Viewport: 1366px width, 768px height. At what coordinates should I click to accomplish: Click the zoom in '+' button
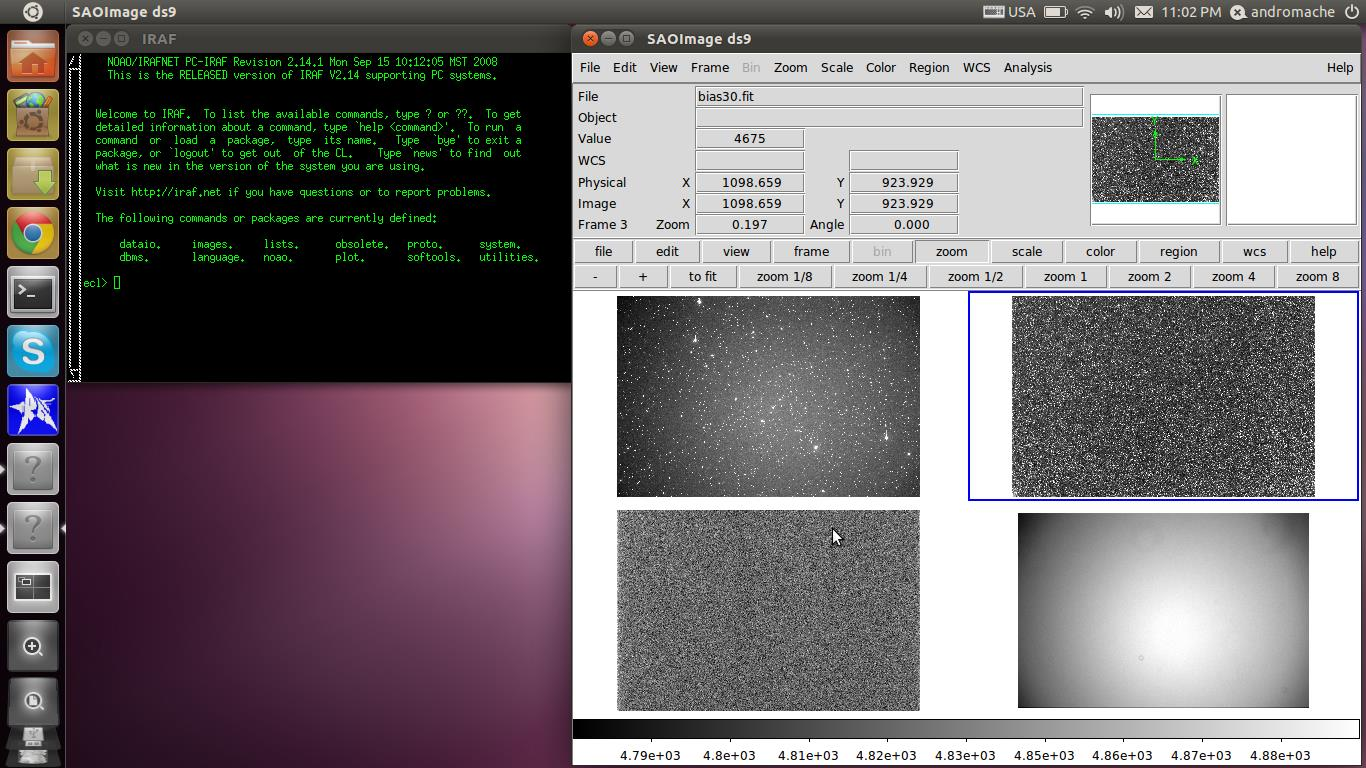[642, 276]
